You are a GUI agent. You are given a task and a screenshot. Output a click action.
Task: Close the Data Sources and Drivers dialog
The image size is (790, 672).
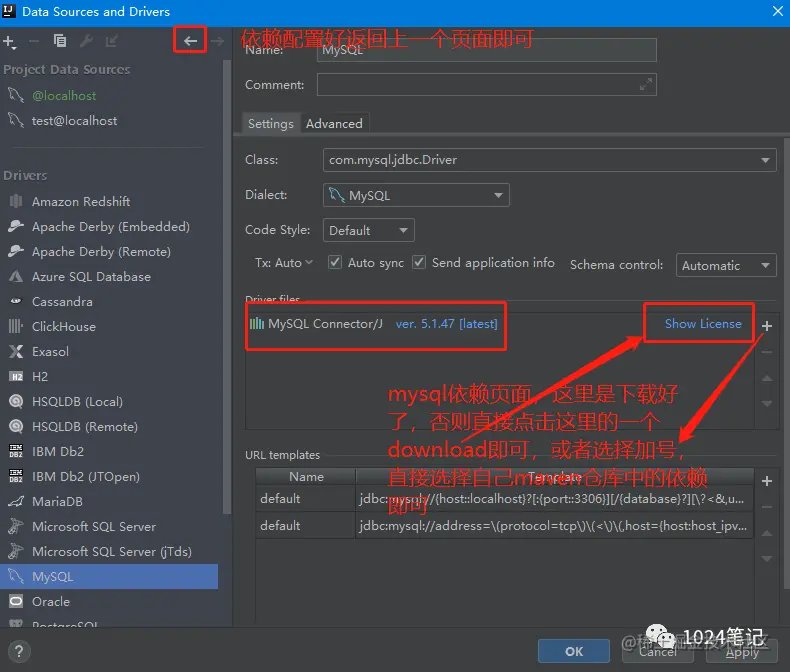pos(777,11)
